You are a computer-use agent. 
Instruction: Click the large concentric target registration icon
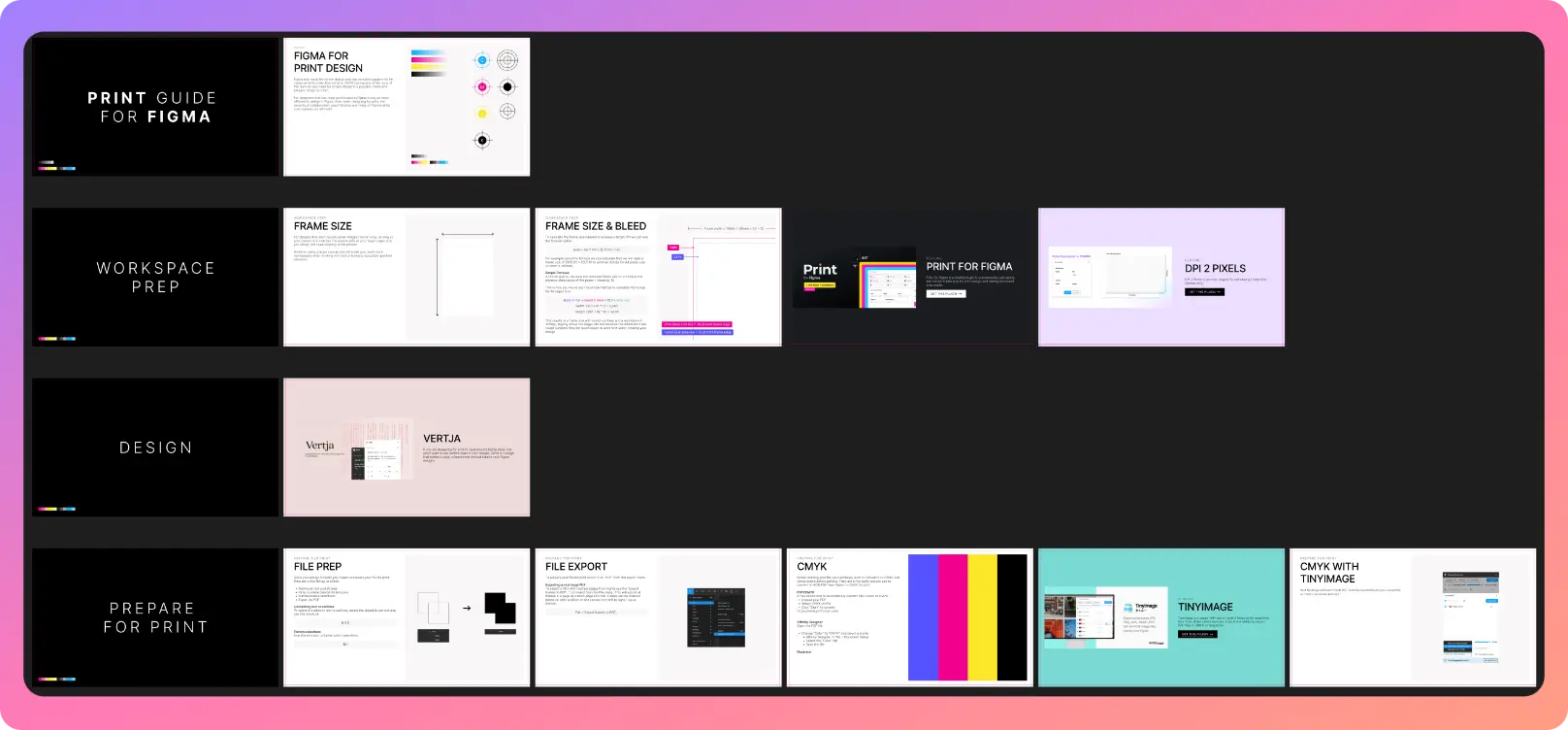(507, 60)
